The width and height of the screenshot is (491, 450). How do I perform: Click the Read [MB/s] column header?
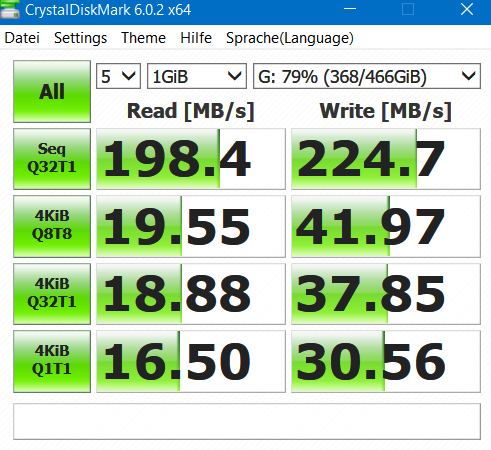pos(191,111)
